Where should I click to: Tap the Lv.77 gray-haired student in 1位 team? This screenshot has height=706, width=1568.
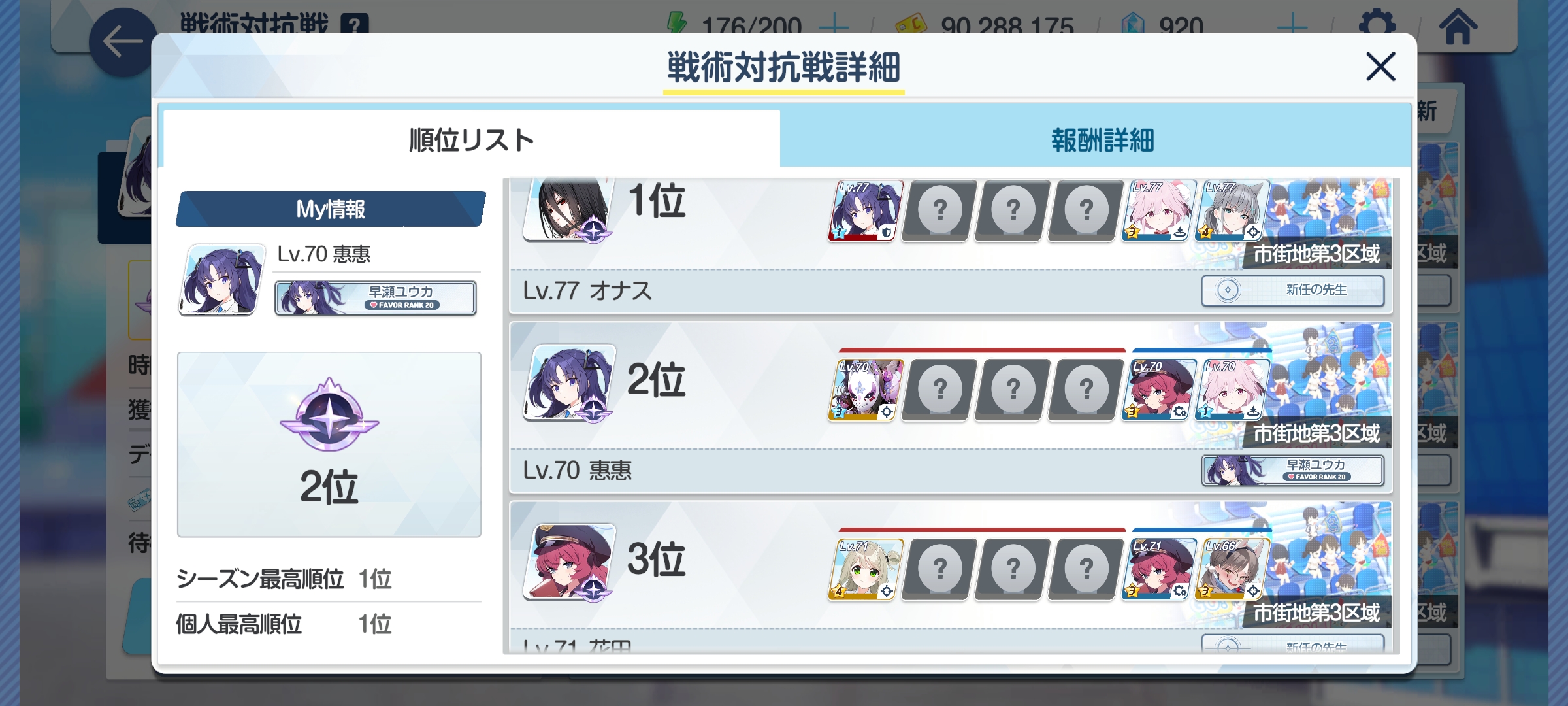1232,210
